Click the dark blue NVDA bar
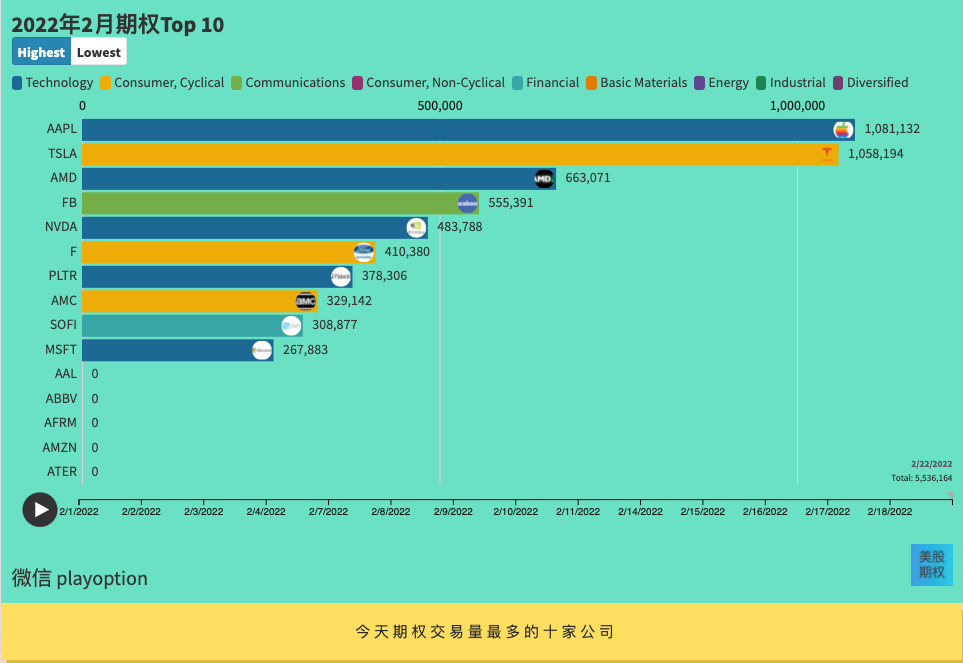The height and width of the screenshot is (663, 963). (255, 228)
